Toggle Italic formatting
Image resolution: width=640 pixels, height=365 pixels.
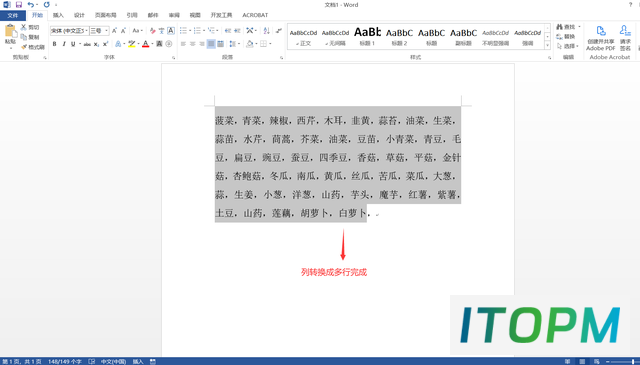(64, 44)
